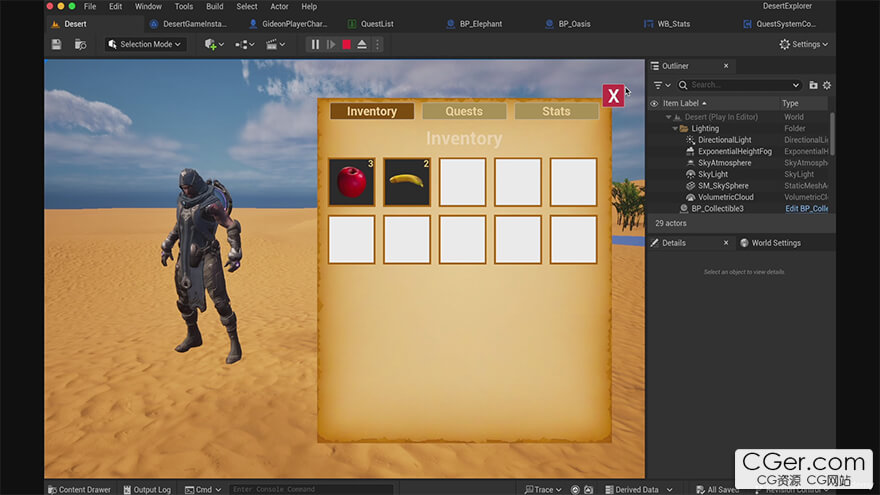The image size is (880, 495).
Task: Open the Edit BP_Colle... blueprint link
Action: click(x=806, y=209)
